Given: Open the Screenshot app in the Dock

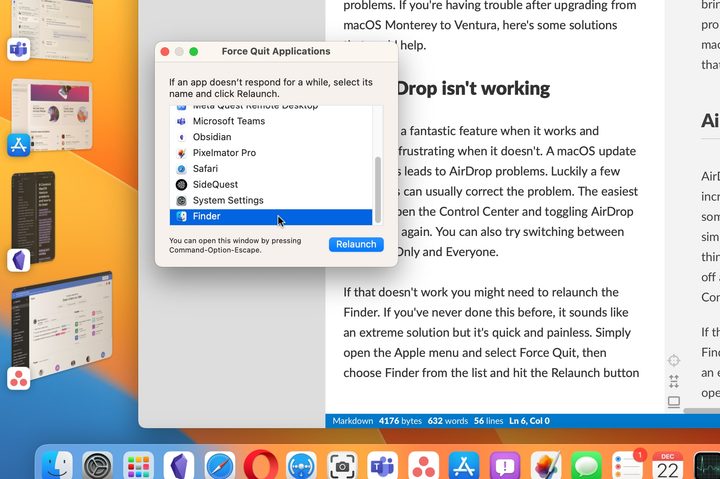Looking at the screenshot, I should (x=342, y=466).
